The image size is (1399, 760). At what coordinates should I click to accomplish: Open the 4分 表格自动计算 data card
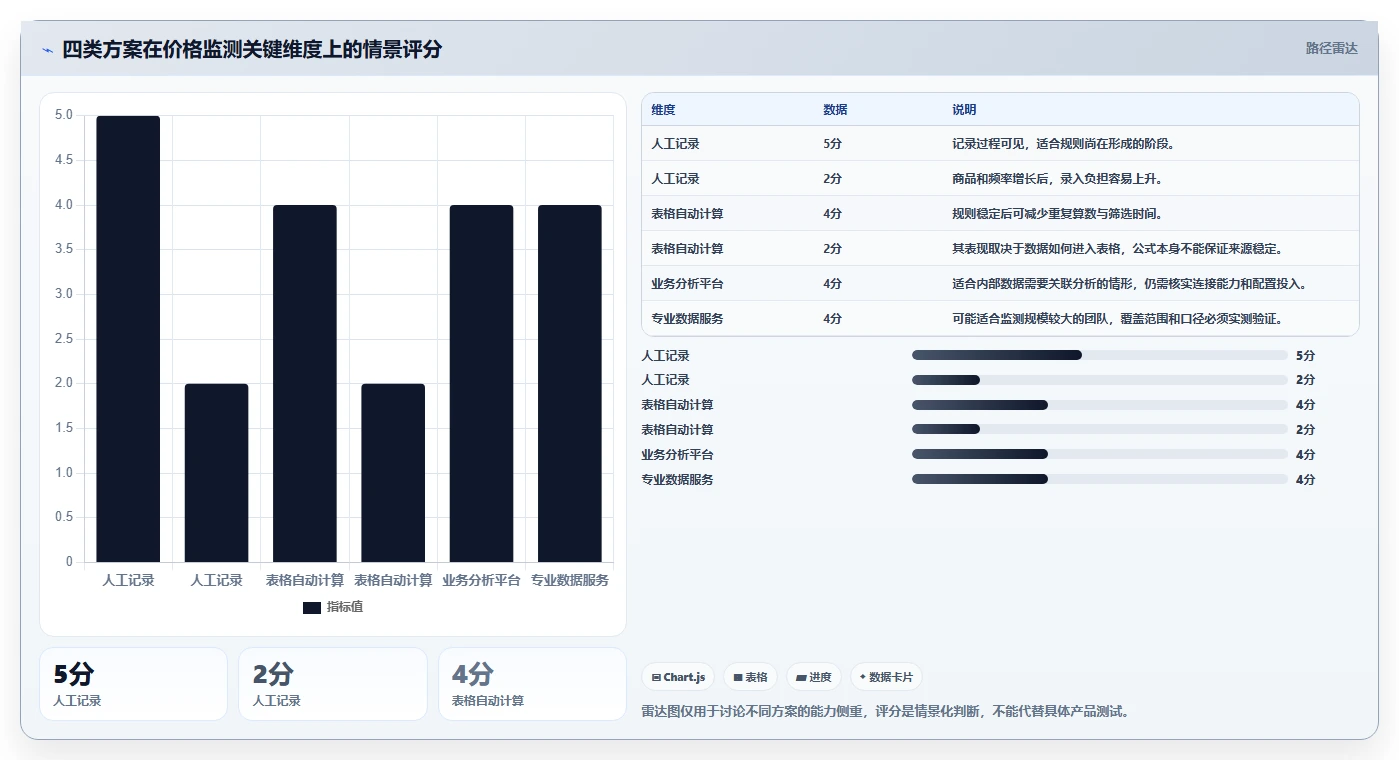[x=532, y=684]
